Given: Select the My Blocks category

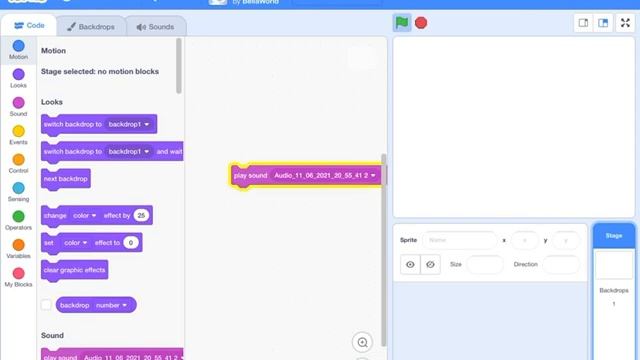Looking at the screenshot, I should (x=18, y=278).
